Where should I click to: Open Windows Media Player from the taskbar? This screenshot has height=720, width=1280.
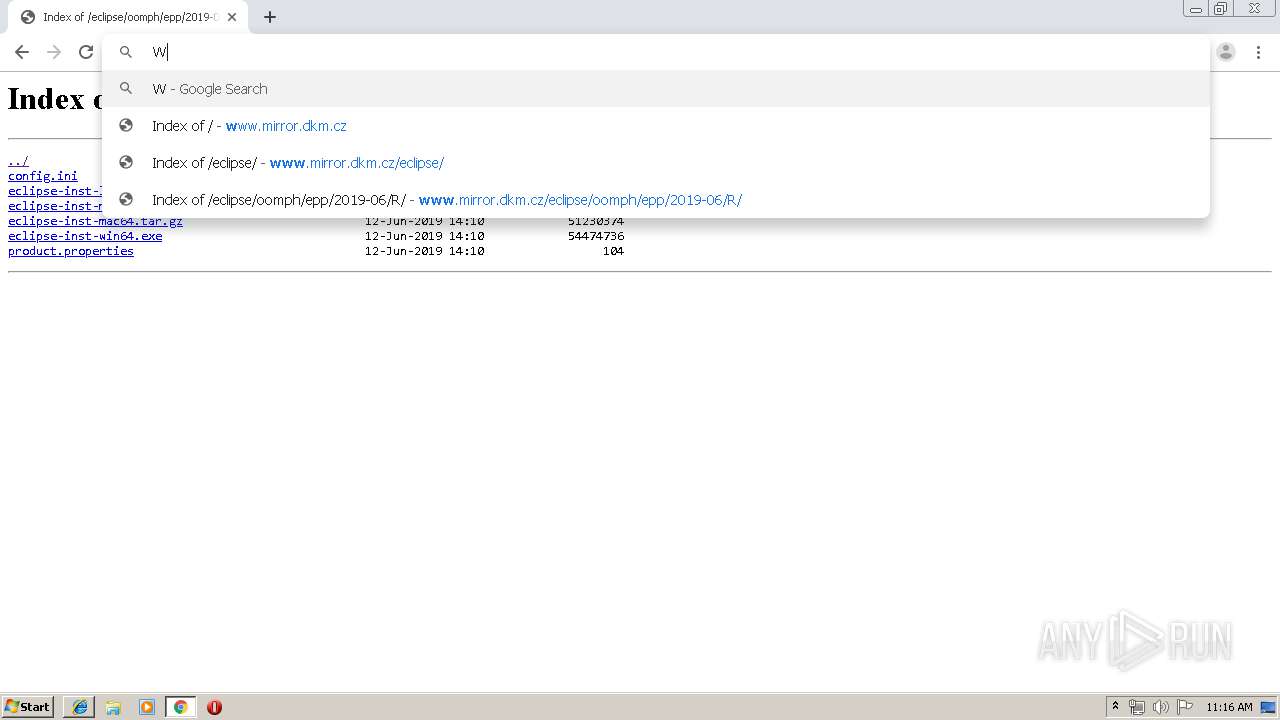147,707
